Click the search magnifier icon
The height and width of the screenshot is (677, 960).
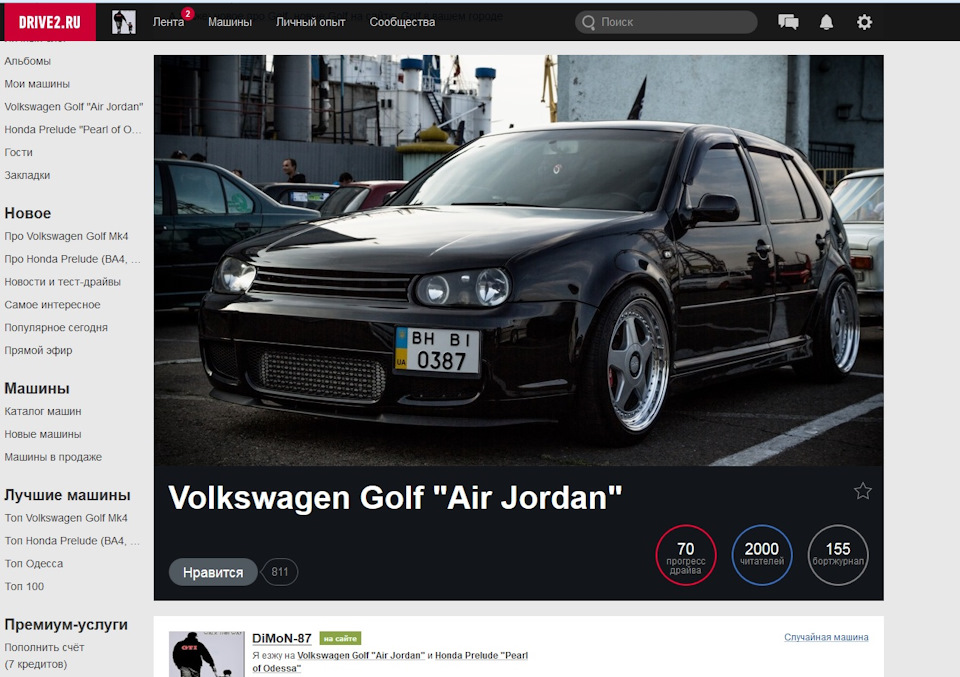[x=588, y=22]
